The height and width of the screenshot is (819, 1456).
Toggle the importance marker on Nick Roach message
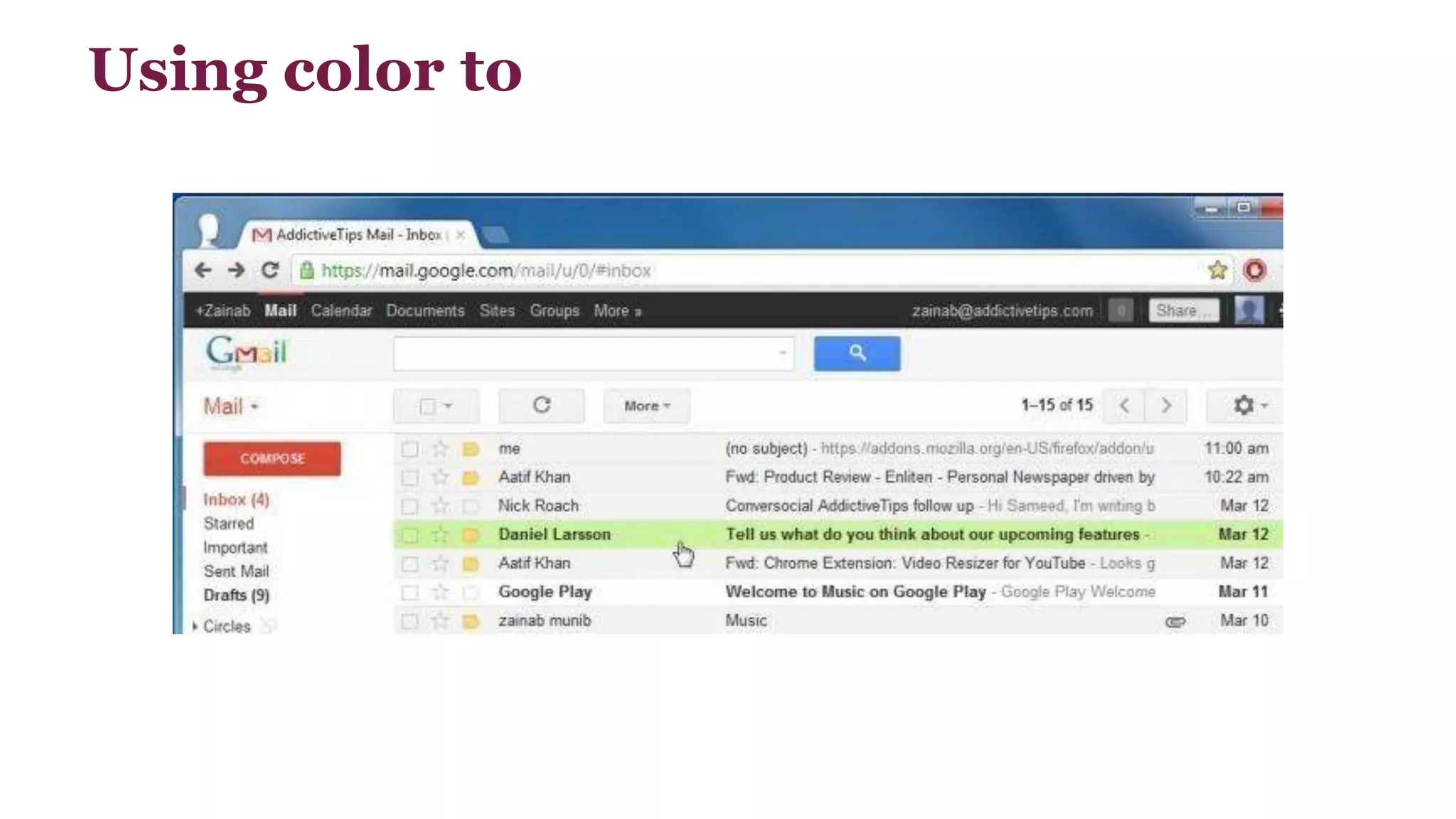pyautogui.click(x=471, y=506)
